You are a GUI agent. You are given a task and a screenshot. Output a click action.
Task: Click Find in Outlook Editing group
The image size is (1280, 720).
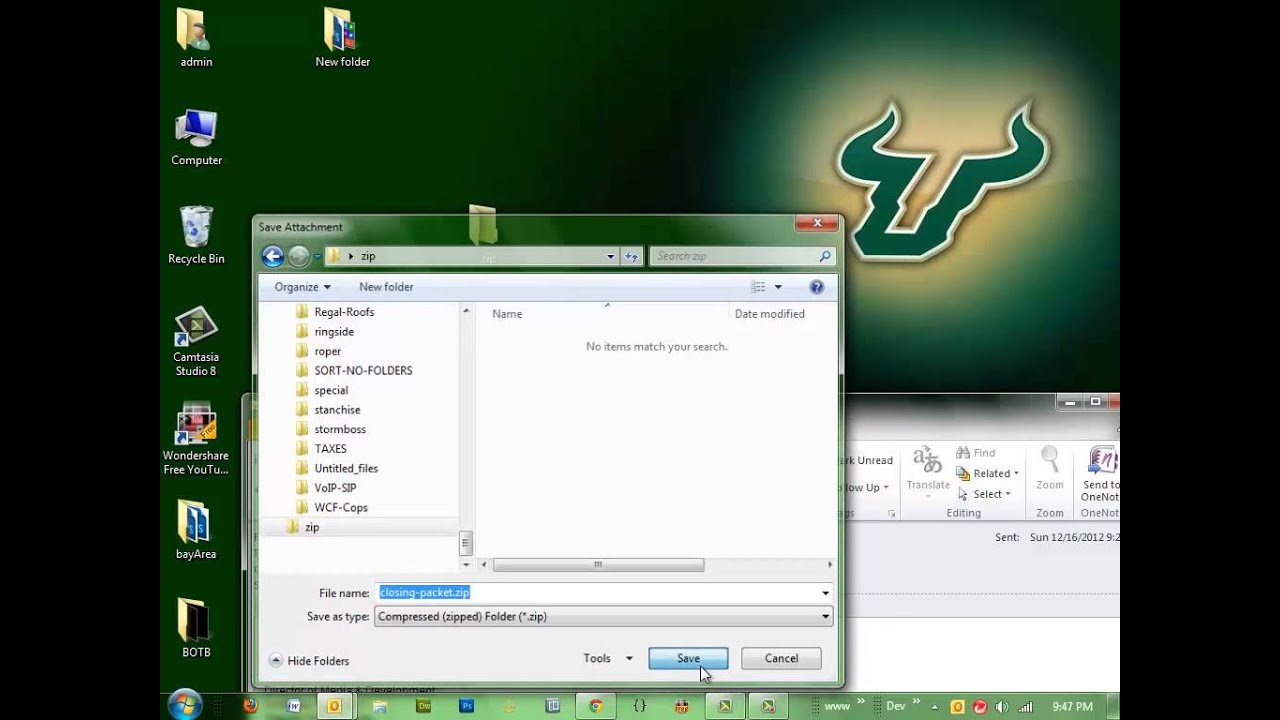(976, 453)
